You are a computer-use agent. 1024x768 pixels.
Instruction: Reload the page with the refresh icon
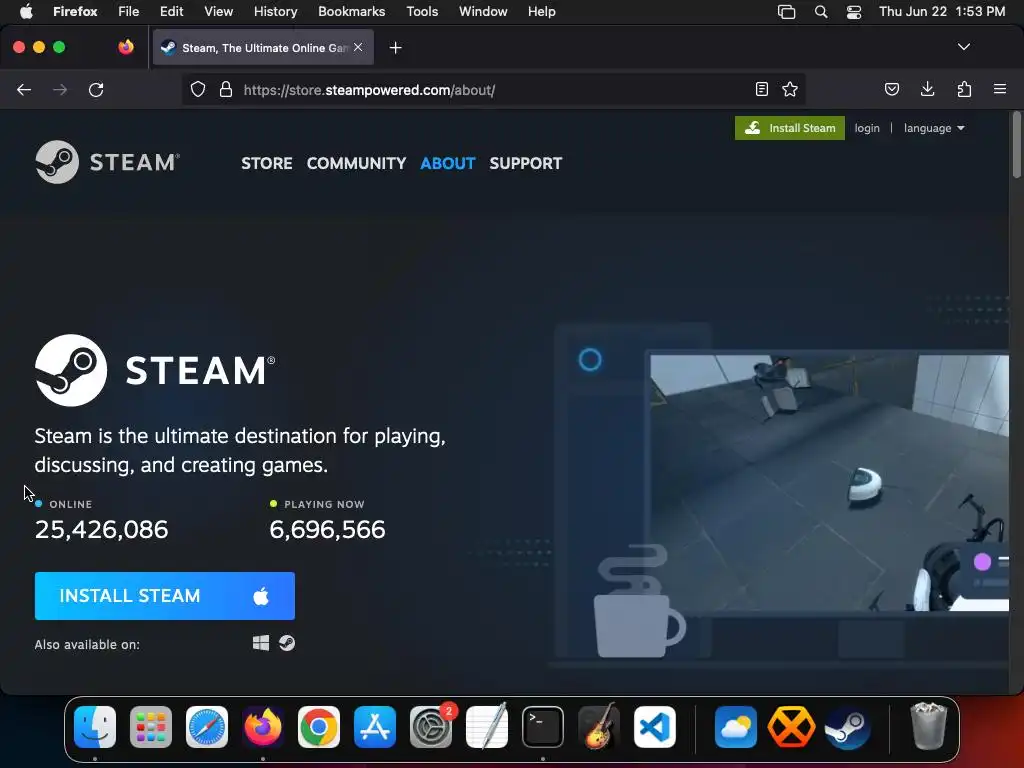[x=96, y=89]
